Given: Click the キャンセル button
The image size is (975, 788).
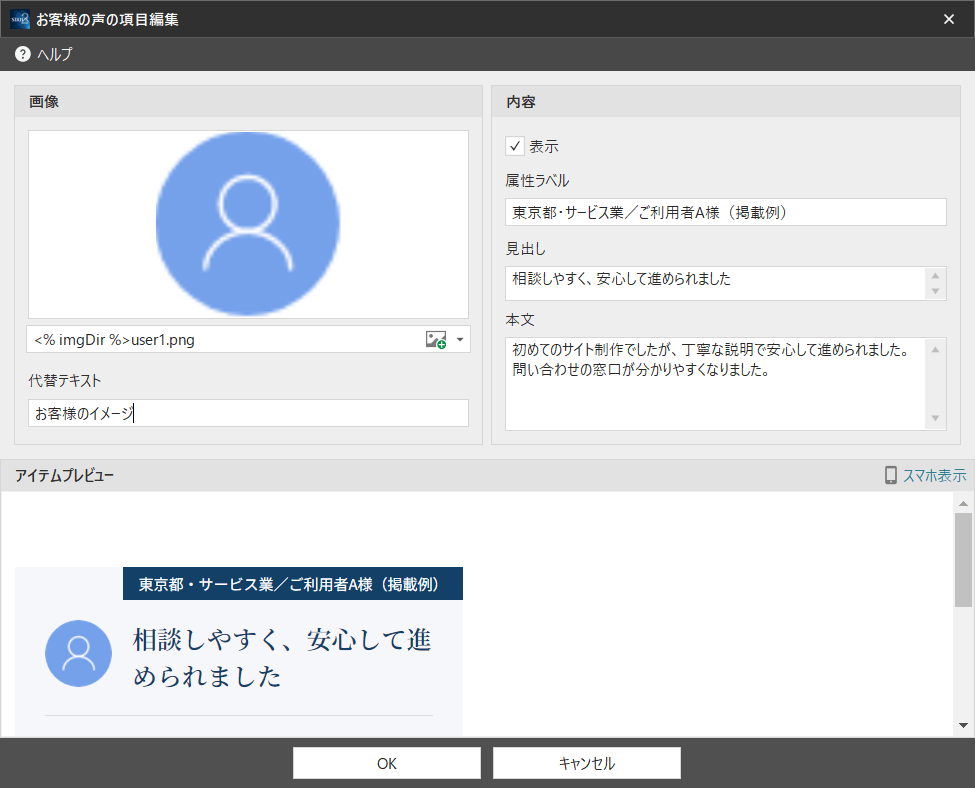Looking at the screenshot, I should click(586, 763).
